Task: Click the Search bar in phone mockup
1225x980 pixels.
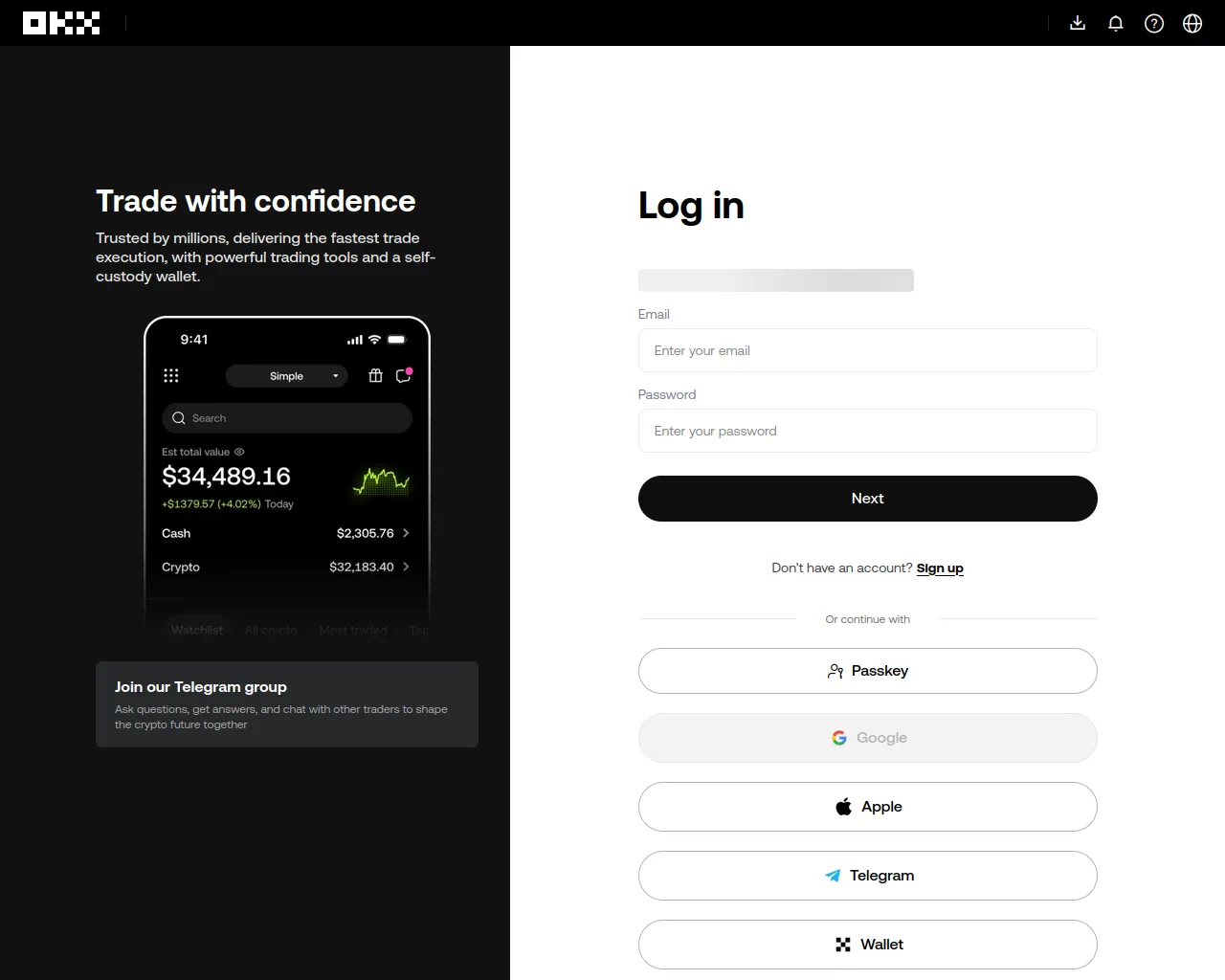Action: [x=287, y=418]
